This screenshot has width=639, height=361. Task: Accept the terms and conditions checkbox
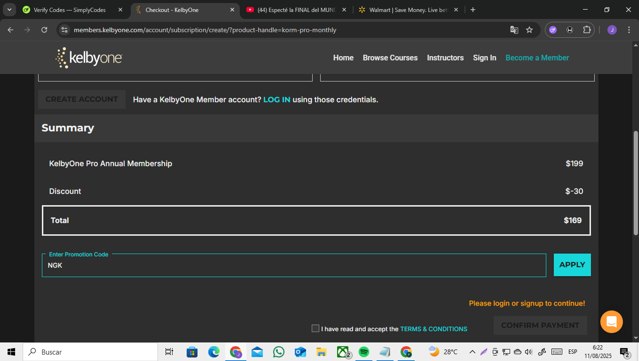point(315,328)
